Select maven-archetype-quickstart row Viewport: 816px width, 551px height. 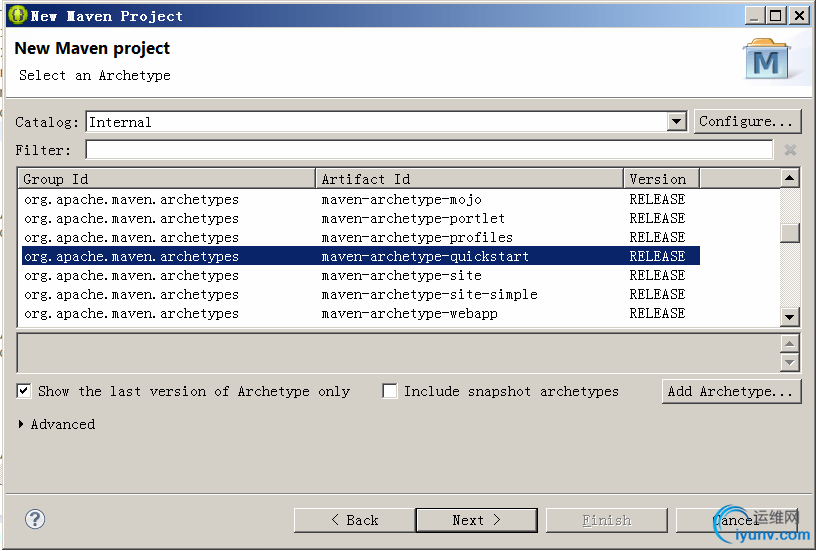coord(360,257)
